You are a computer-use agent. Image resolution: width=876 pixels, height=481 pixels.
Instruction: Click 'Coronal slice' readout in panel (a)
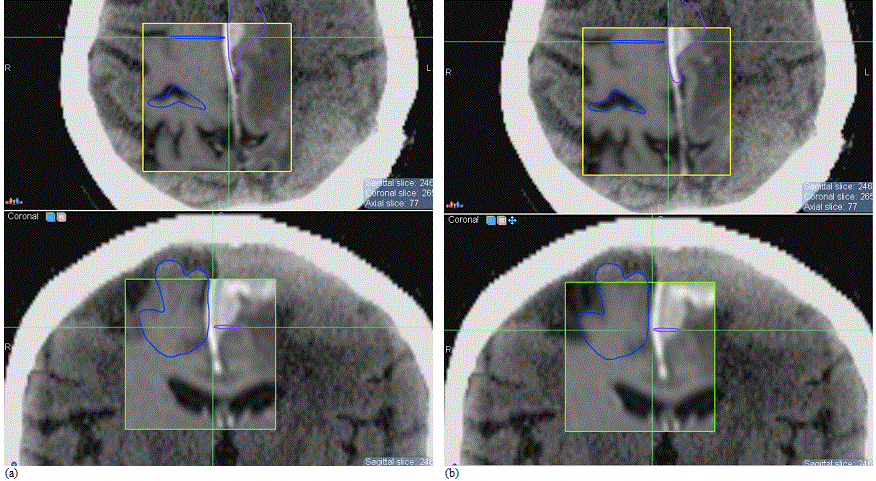(399, 193)
